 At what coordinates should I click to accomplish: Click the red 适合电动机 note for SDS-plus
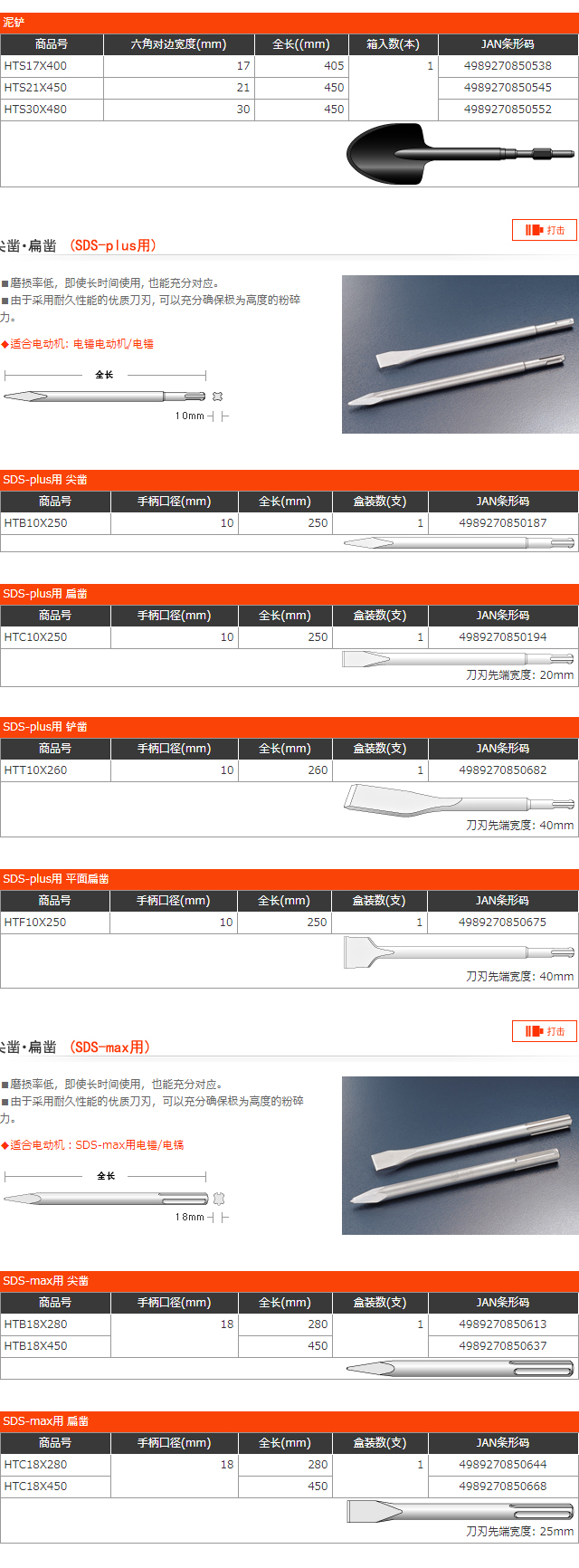[x=78, y=344]
